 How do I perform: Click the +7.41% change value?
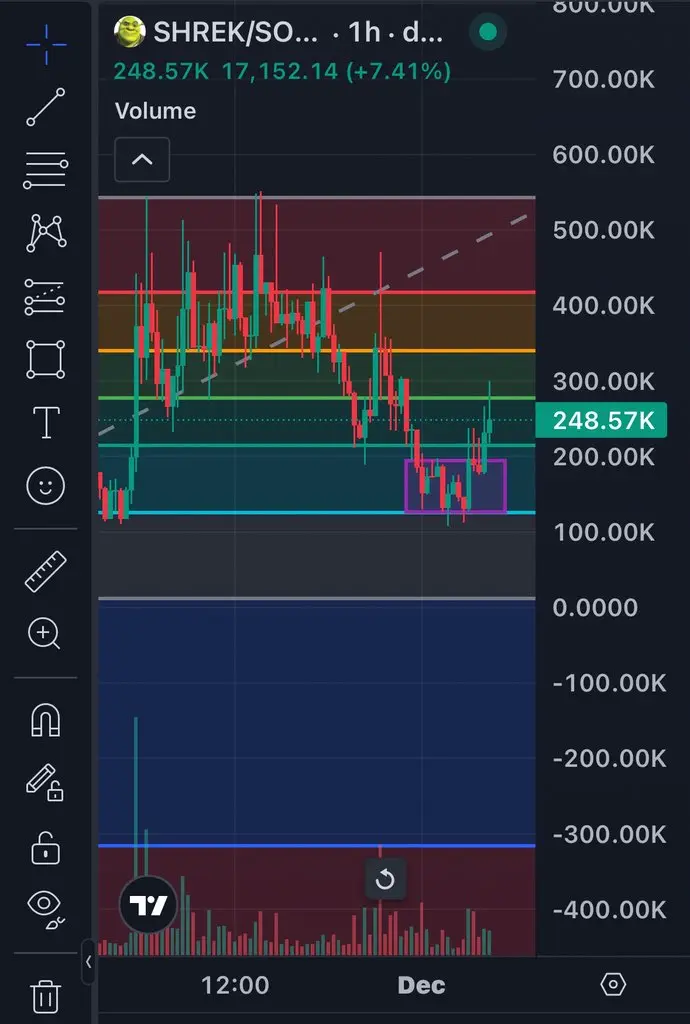[398, 71]
